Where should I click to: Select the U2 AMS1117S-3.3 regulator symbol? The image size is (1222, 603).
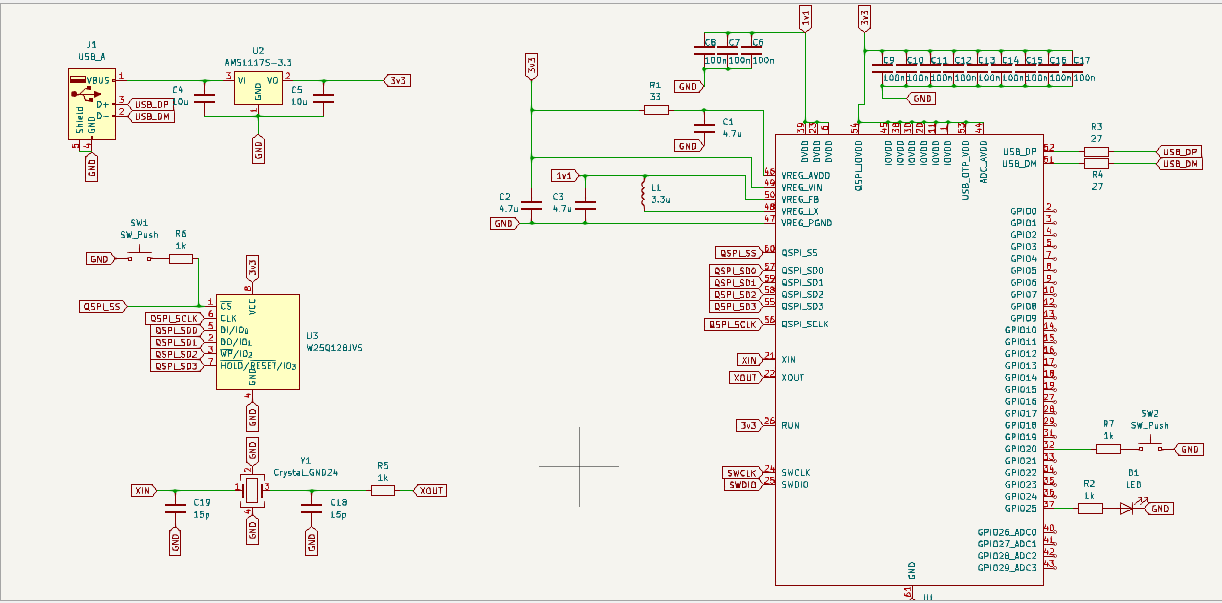258,89
